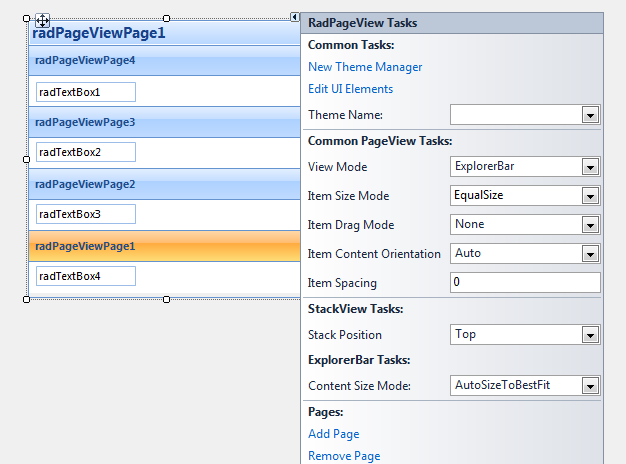Expand the Content Size Mode dropdown
Viewport: 626px width, 464px height.
click(590, 386)
